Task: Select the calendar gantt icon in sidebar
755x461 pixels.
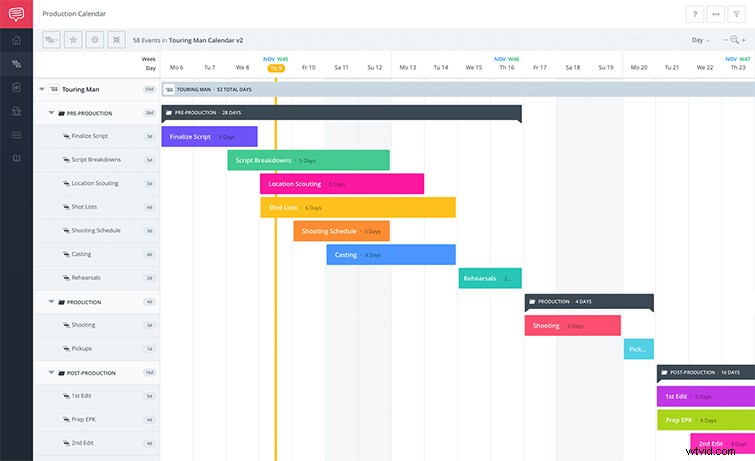Action: (x=16, y=64)
